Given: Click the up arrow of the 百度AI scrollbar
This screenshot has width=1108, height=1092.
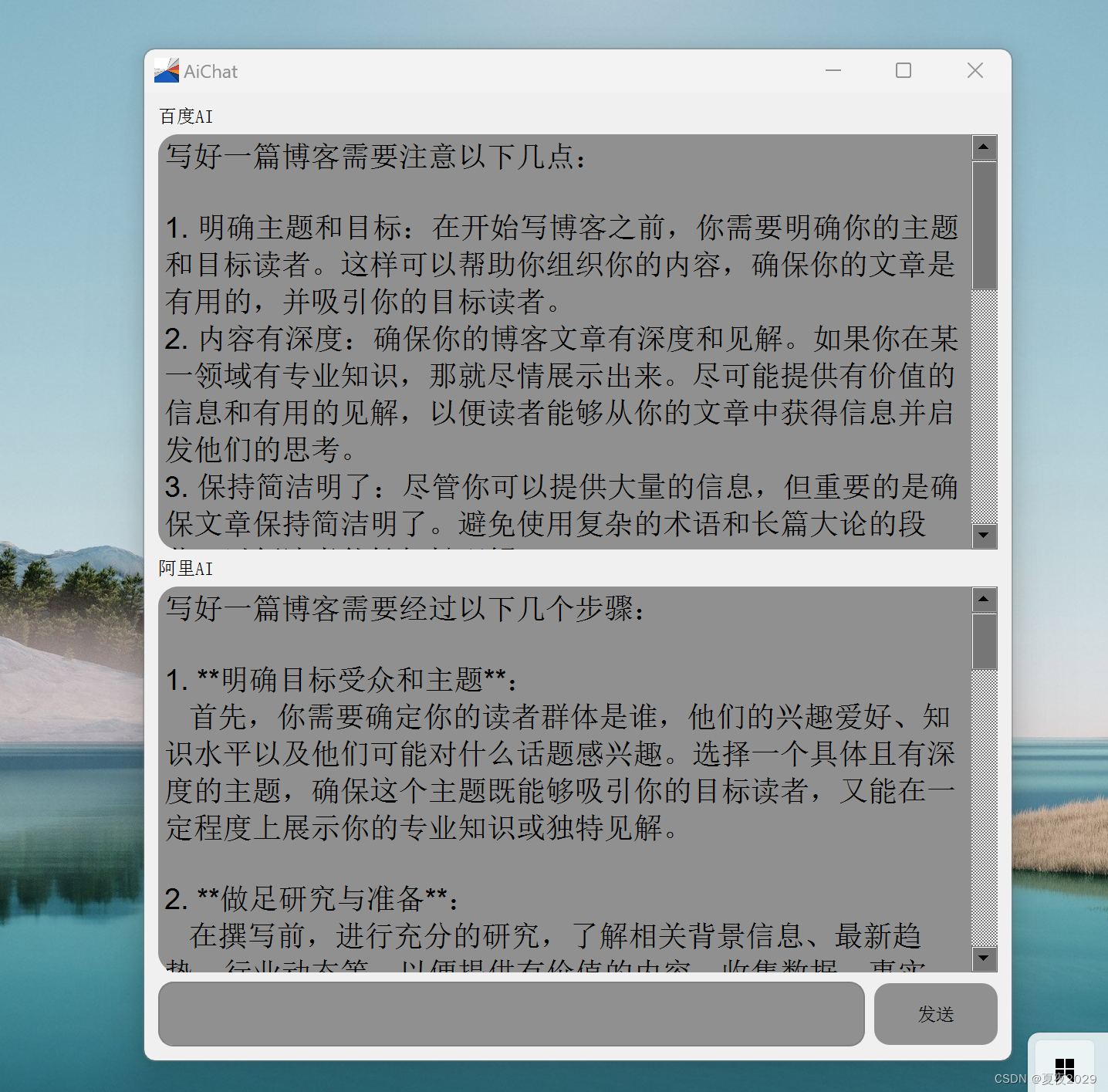Looking at the screenshot, I should point(984,147).
